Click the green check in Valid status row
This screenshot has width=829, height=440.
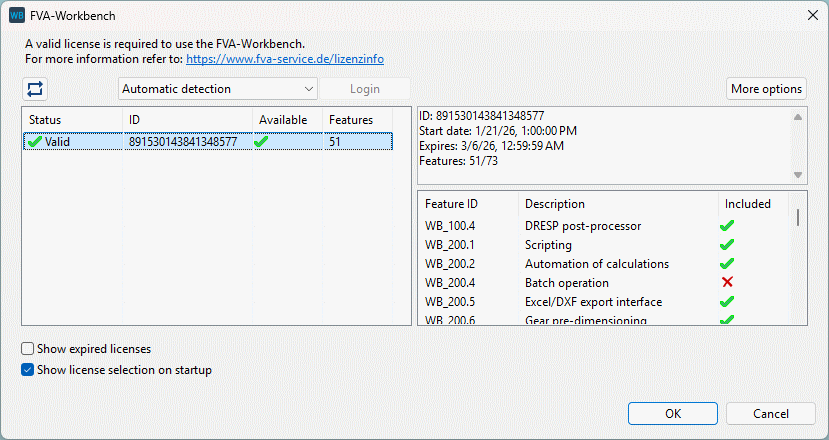pyautogui.click(x=35, y=142)
